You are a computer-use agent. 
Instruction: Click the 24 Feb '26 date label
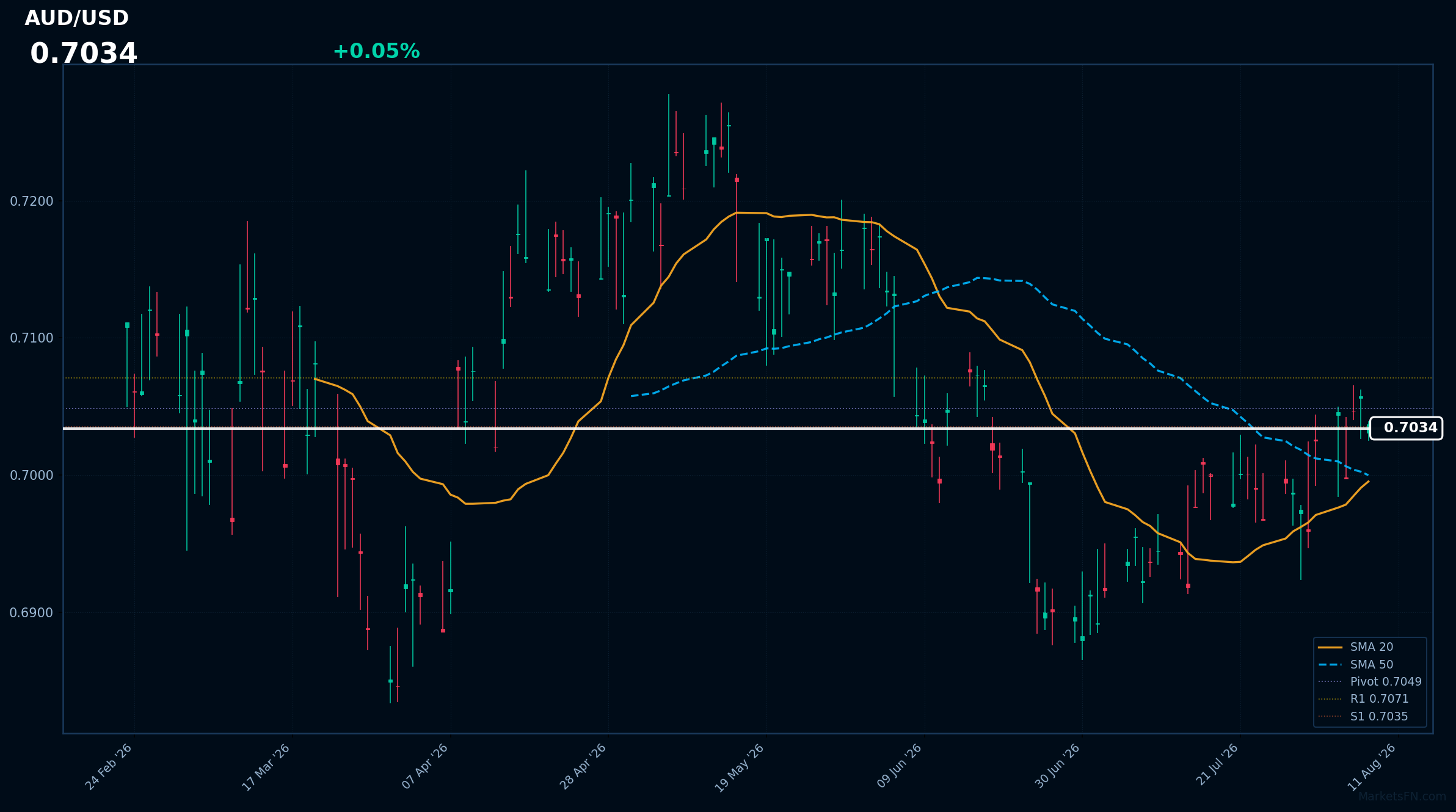109,767
